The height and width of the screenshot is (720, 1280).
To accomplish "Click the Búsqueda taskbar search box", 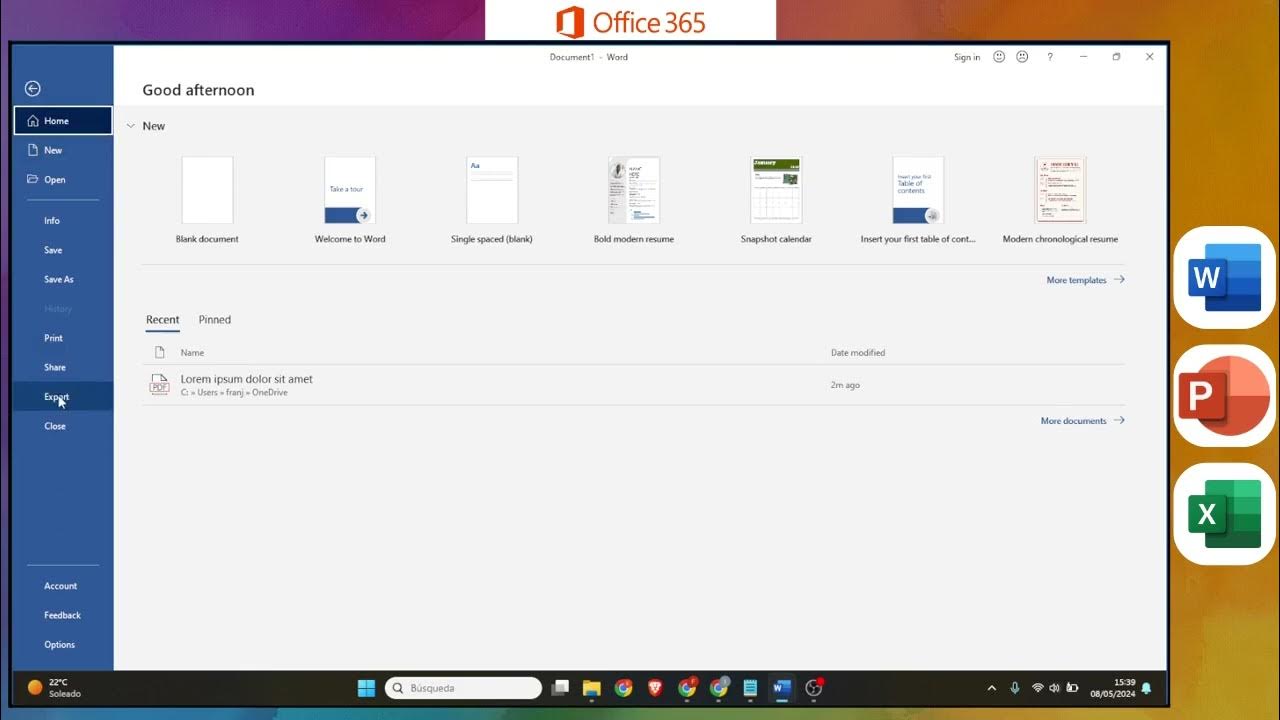I will point(463,688).
